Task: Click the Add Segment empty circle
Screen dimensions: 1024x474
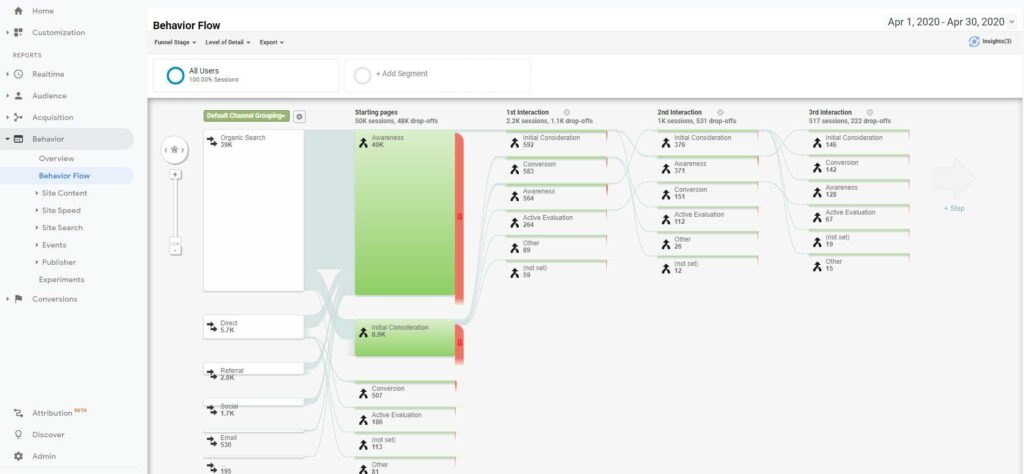Action: pos(362,76)
